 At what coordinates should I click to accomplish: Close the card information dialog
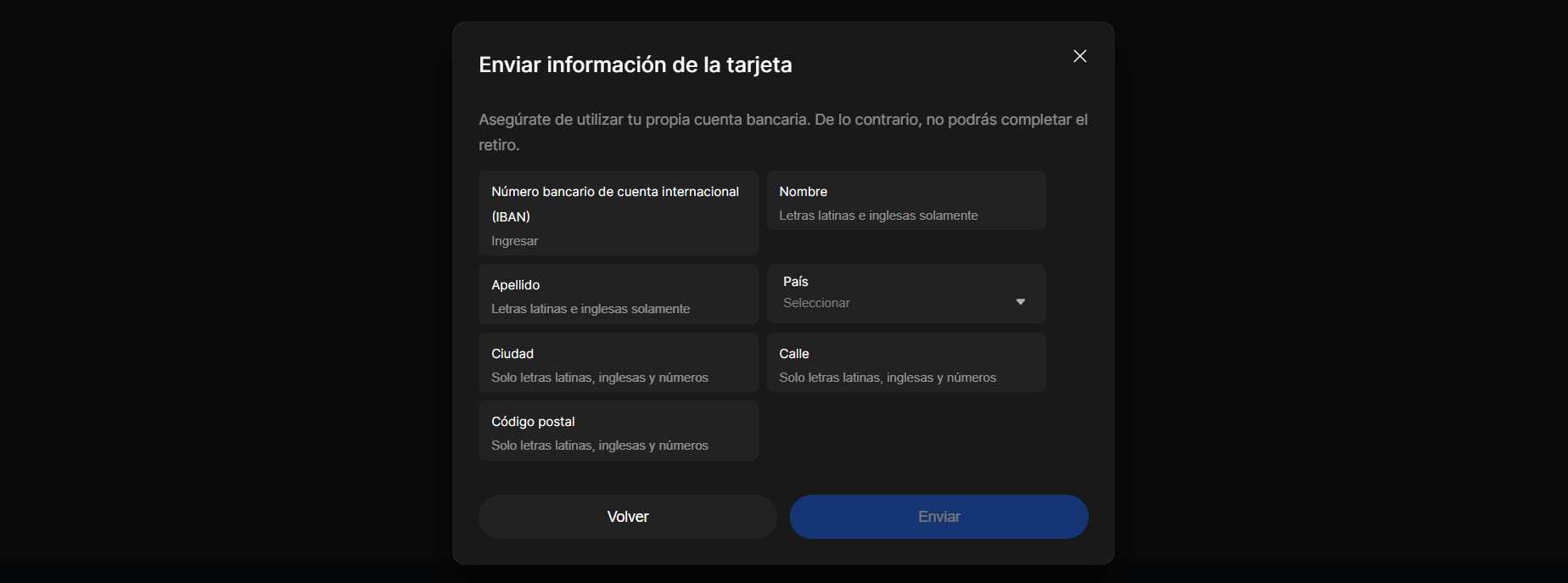1079,56
